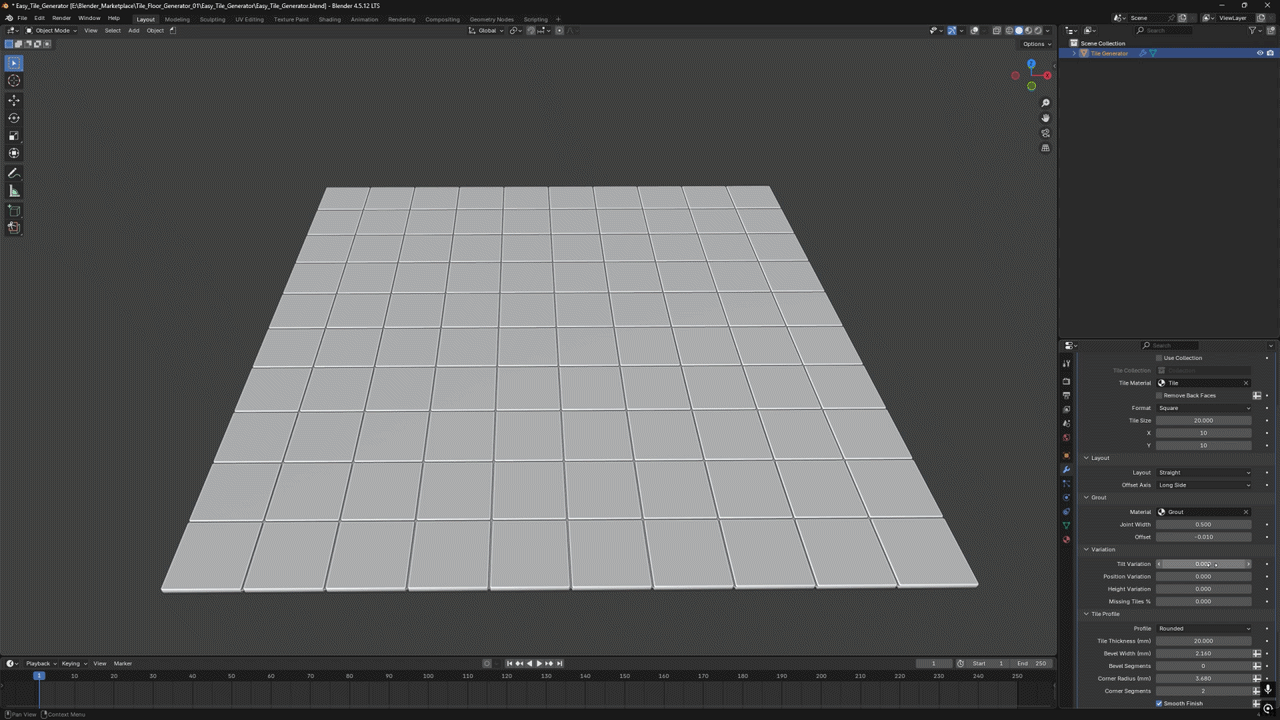
Task: Click the Tilt Variation slider
Action: [x=1204, y=564]
